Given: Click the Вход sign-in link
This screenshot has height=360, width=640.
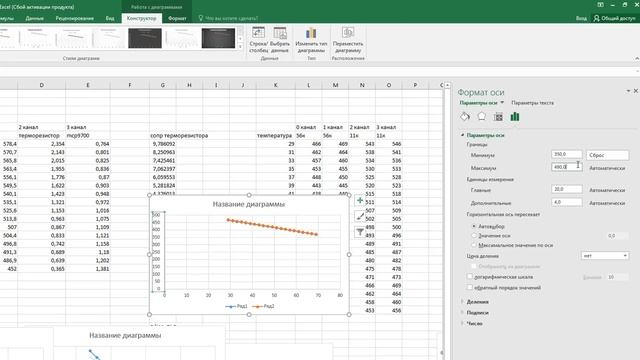Looking at the screenshot, I should coord(581,18).
